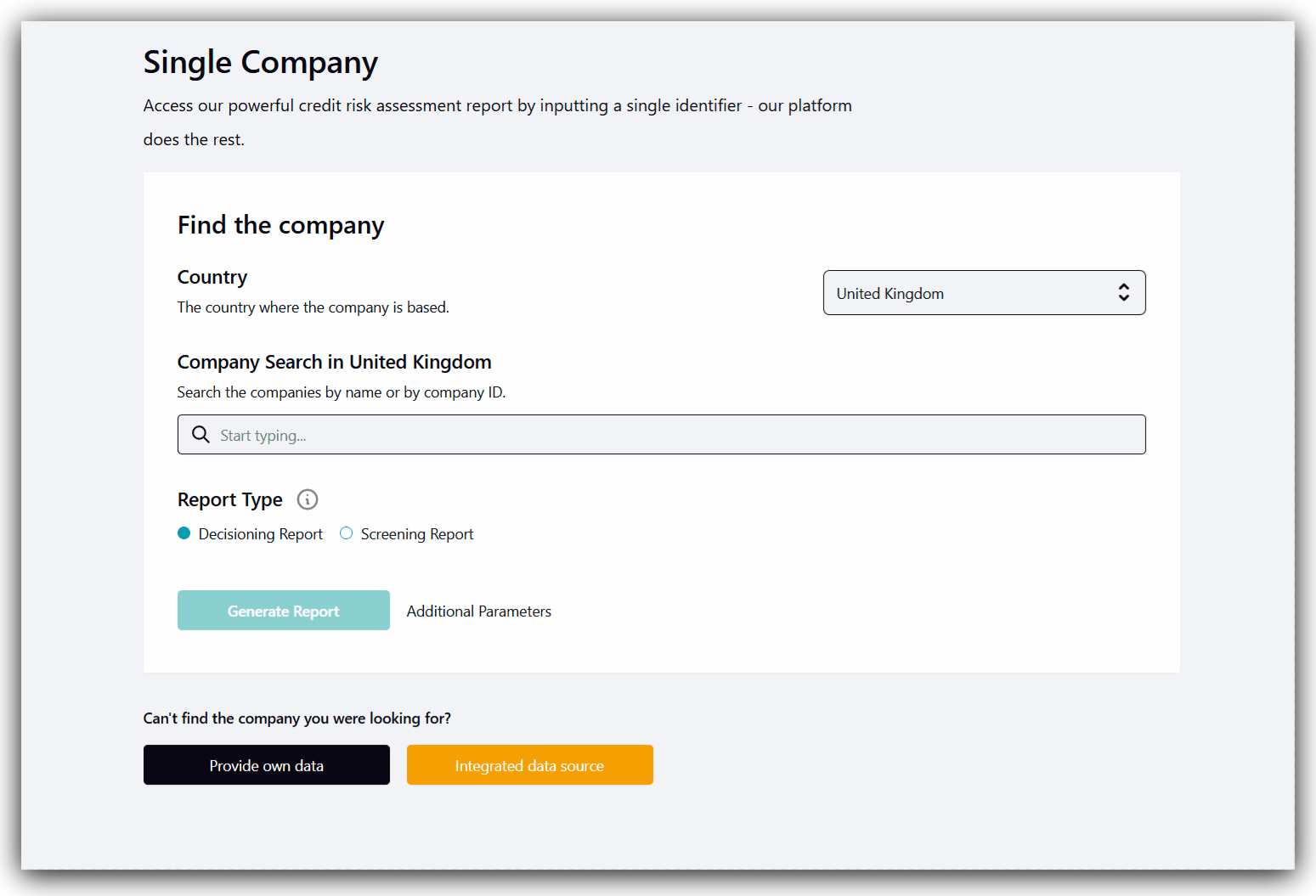Open the United Kingdom country dropdown

(983, 293)
